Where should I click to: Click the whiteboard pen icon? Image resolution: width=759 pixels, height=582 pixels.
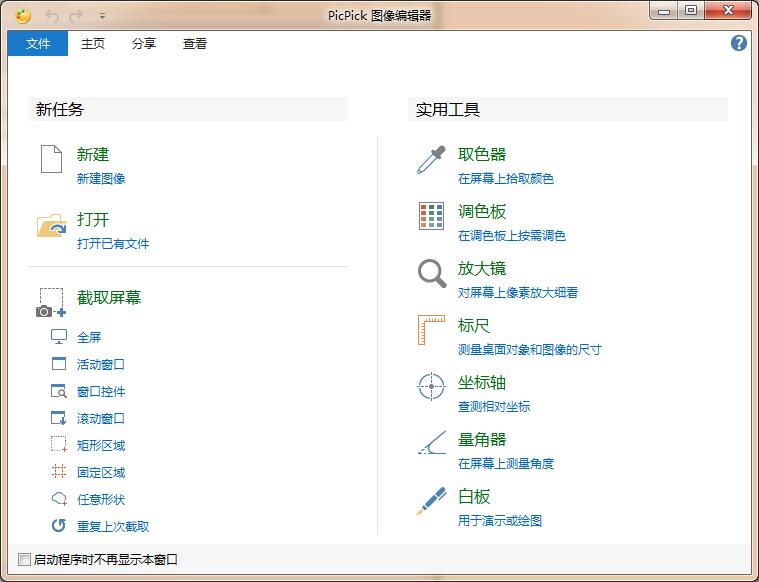(431, 501)
